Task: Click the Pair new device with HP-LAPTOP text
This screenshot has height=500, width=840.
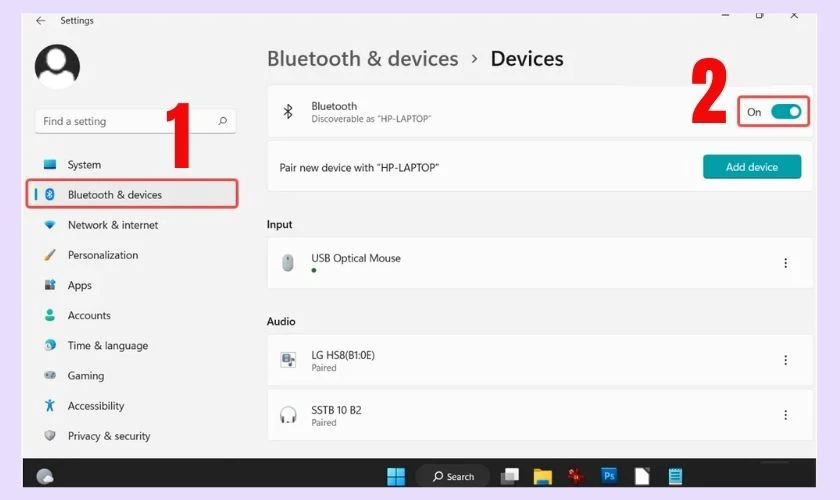Action: (x=359, y=168)
